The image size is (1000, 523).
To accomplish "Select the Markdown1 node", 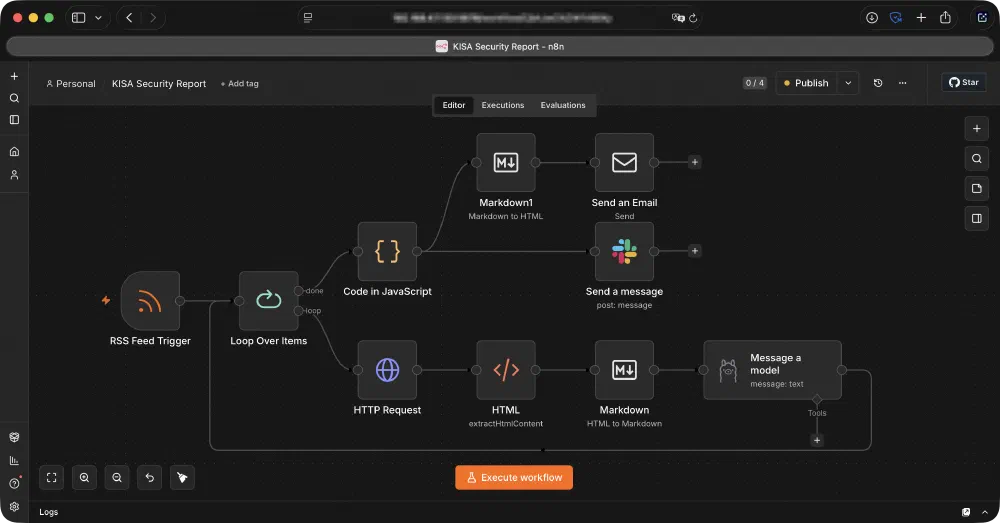I will (506, 163).
